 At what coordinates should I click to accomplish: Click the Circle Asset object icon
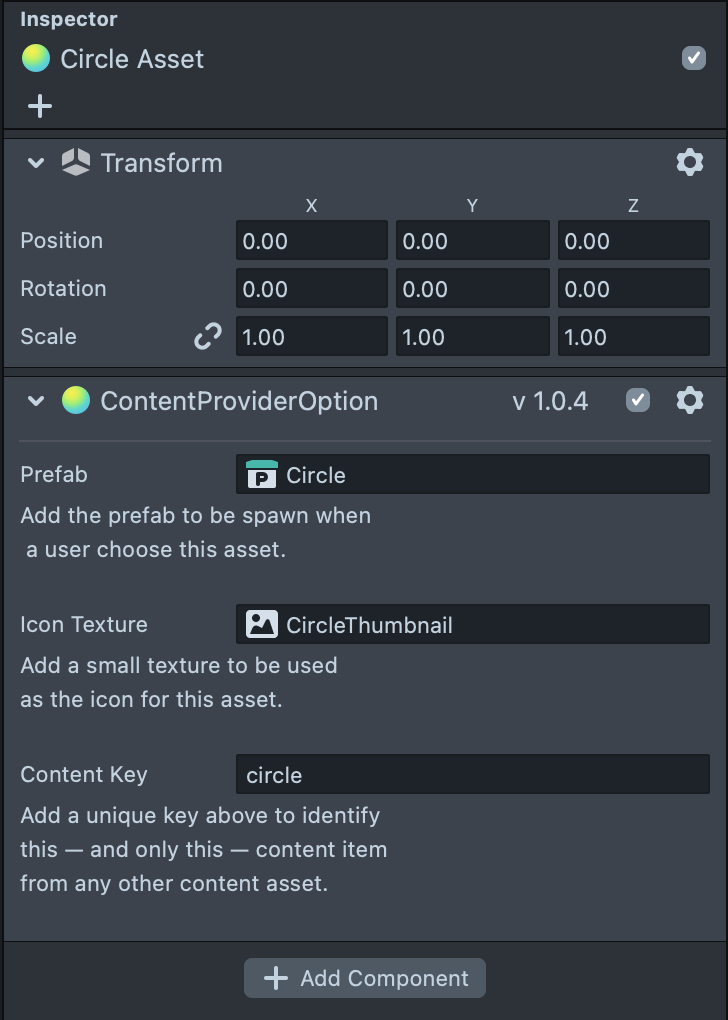pos(36,59)
